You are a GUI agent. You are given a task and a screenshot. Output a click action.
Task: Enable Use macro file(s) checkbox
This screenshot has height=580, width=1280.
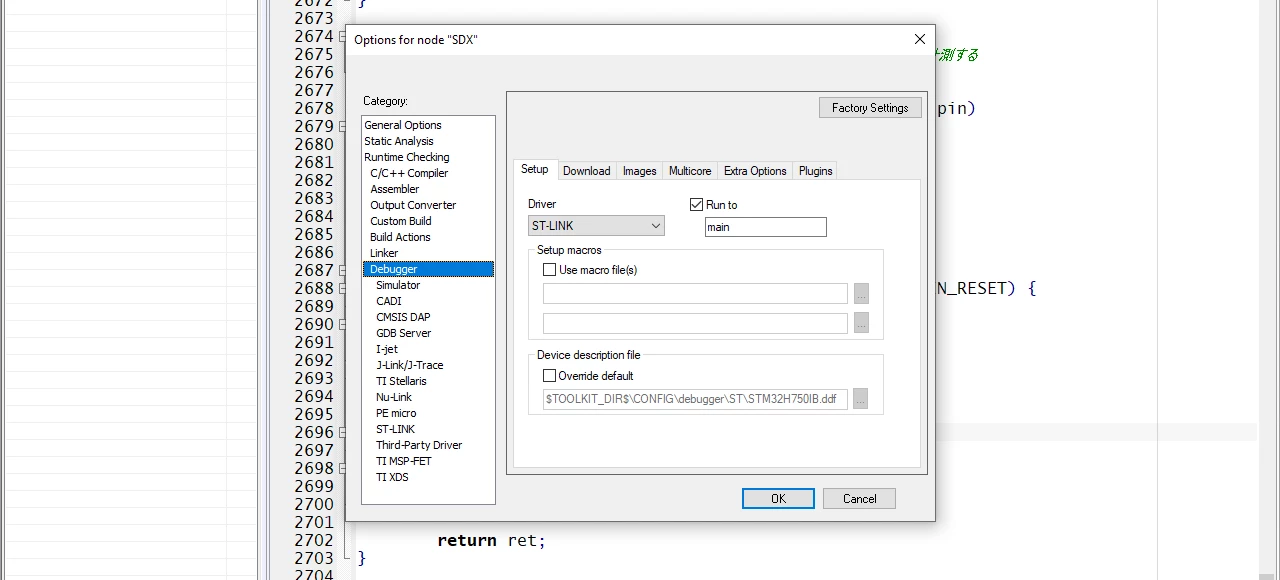(549, 269)
